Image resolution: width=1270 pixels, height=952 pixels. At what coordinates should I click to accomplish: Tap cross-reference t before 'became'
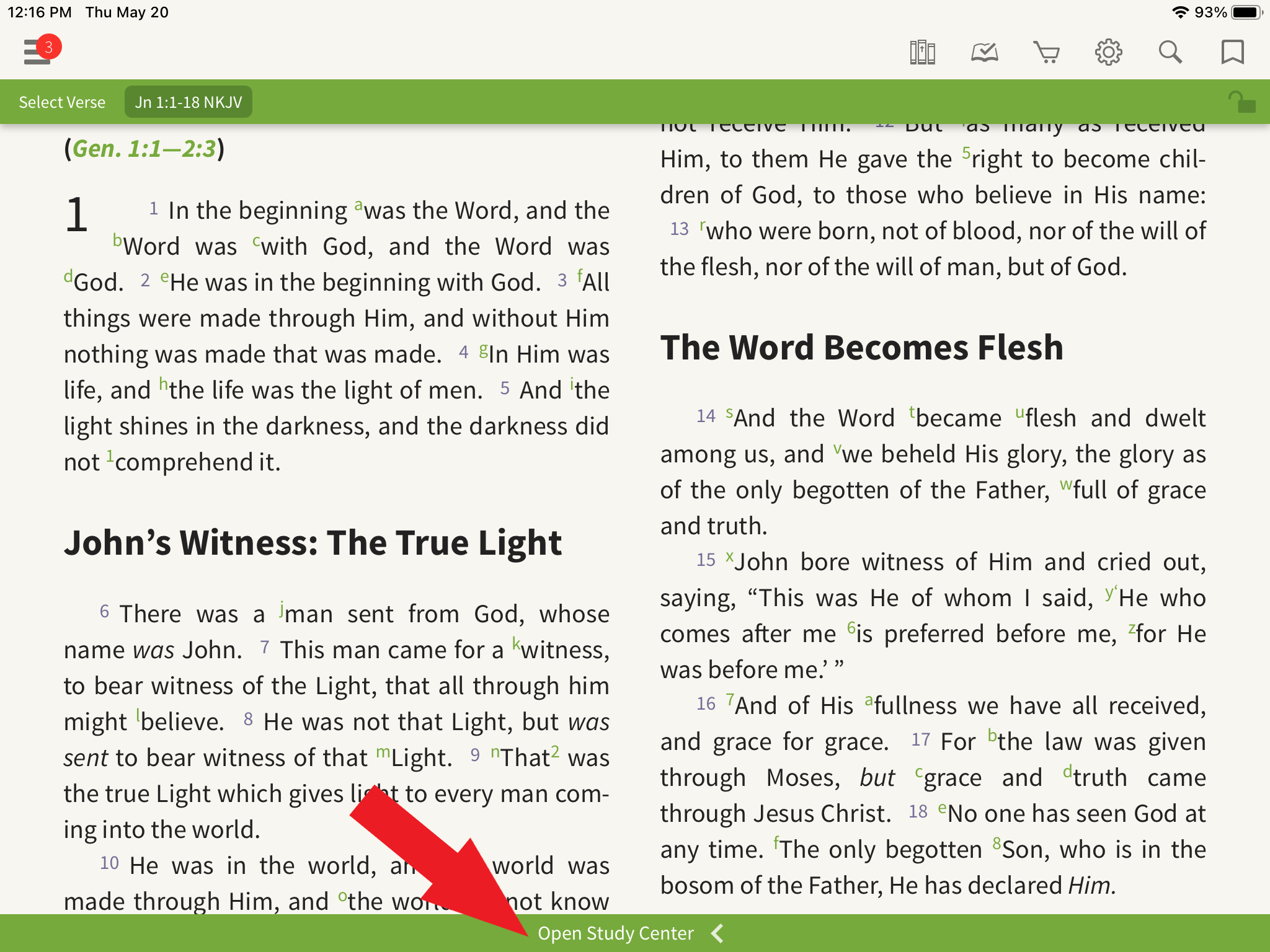pyautogui.click(x=912, y=412)
